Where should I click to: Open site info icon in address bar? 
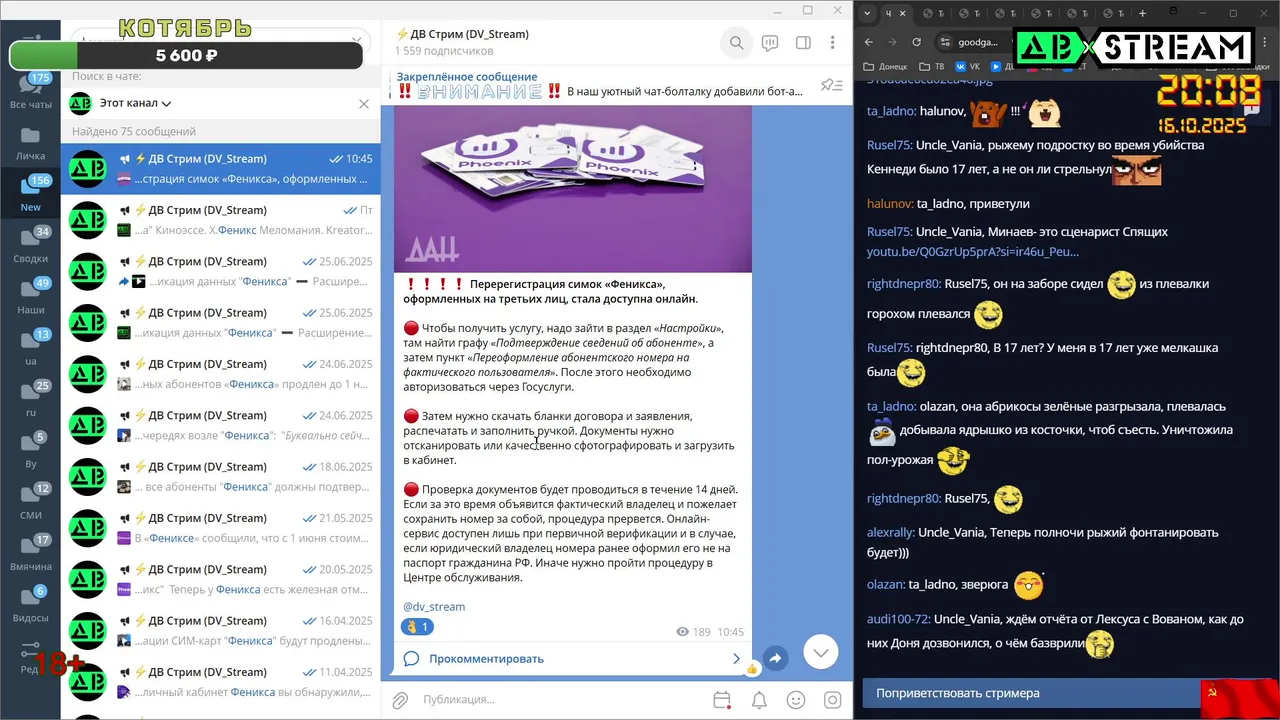945,42
